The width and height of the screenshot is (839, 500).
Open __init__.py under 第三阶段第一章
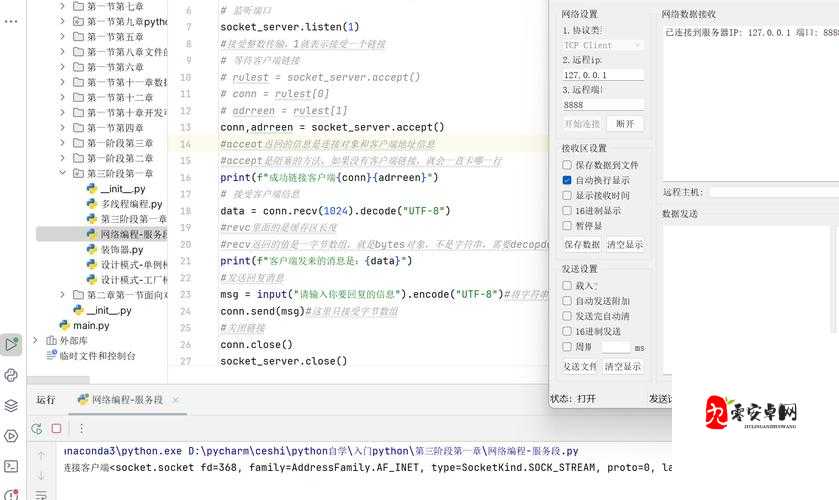click(x=116, y=189)
